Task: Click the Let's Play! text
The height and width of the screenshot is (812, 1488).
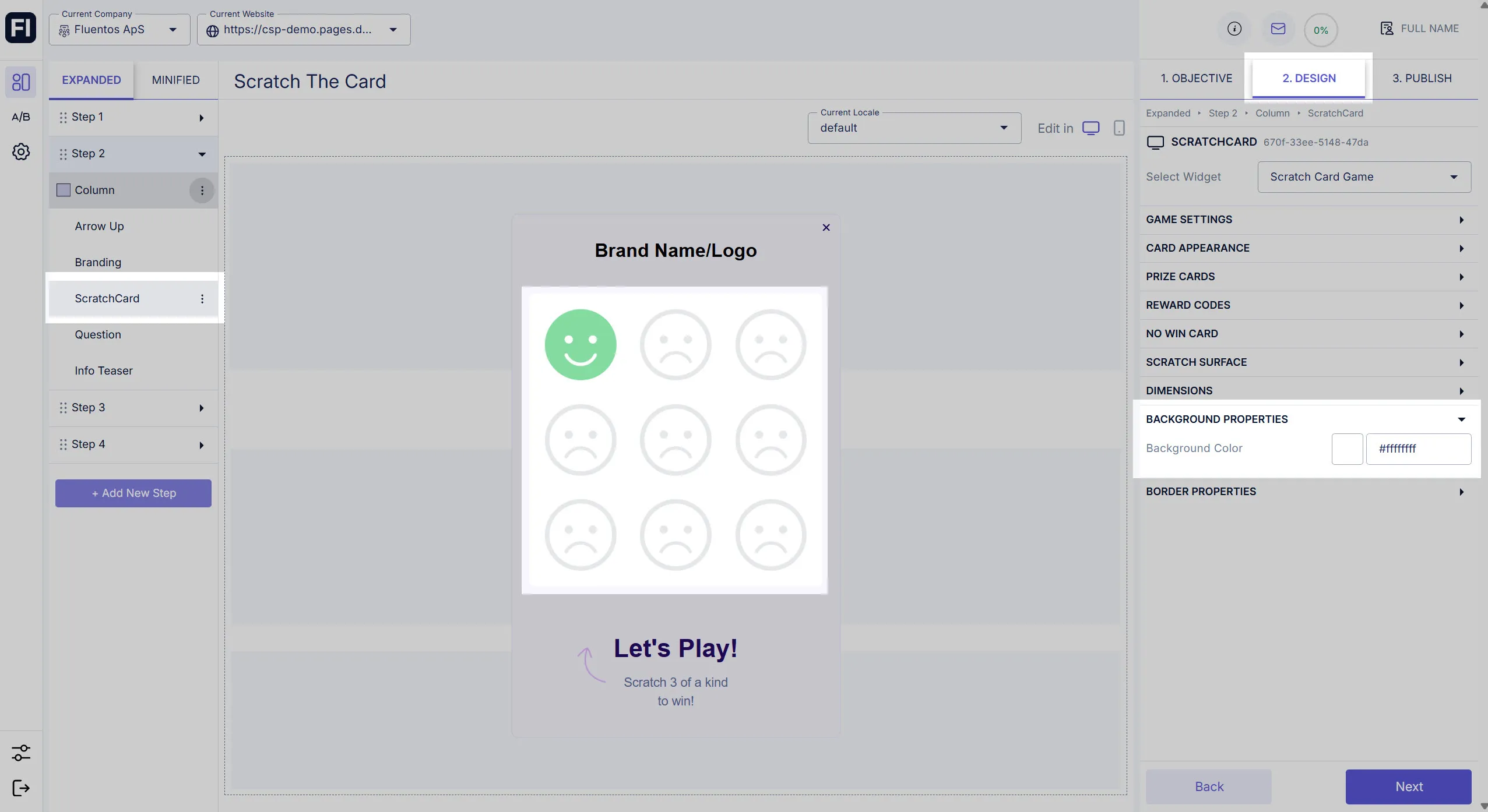Action: point(676,648)
